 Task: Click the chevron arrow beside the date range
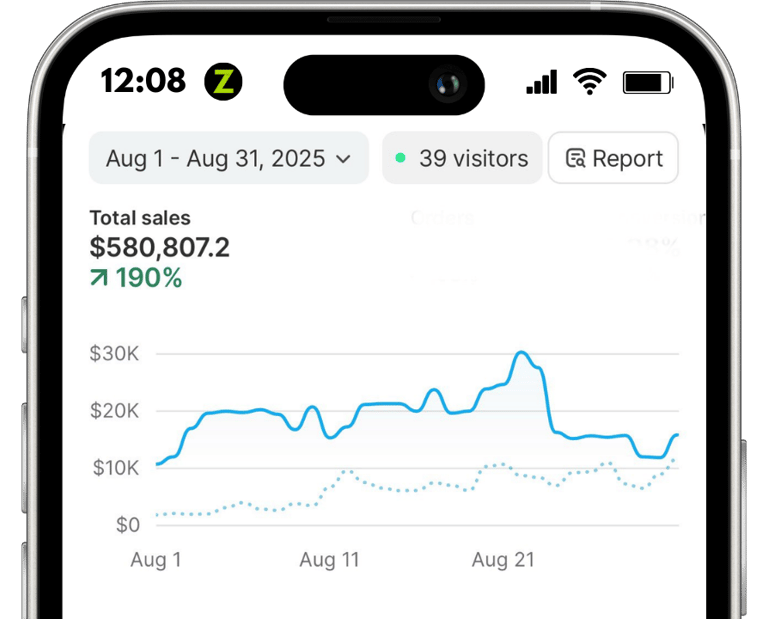point(343,159)
